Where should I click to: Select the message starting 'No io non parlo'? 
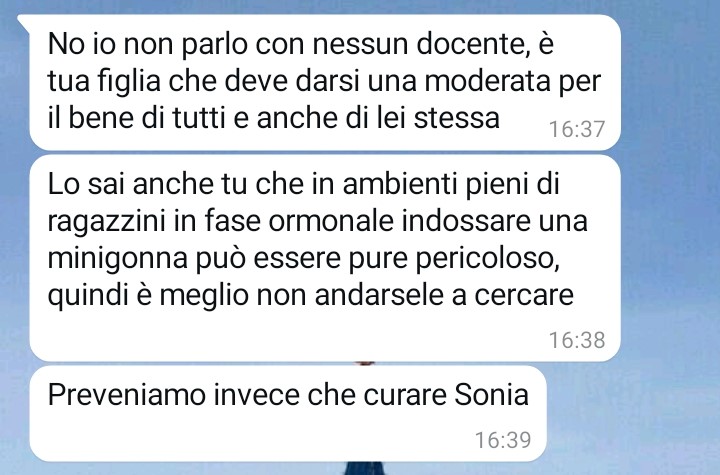coord(325,82)
